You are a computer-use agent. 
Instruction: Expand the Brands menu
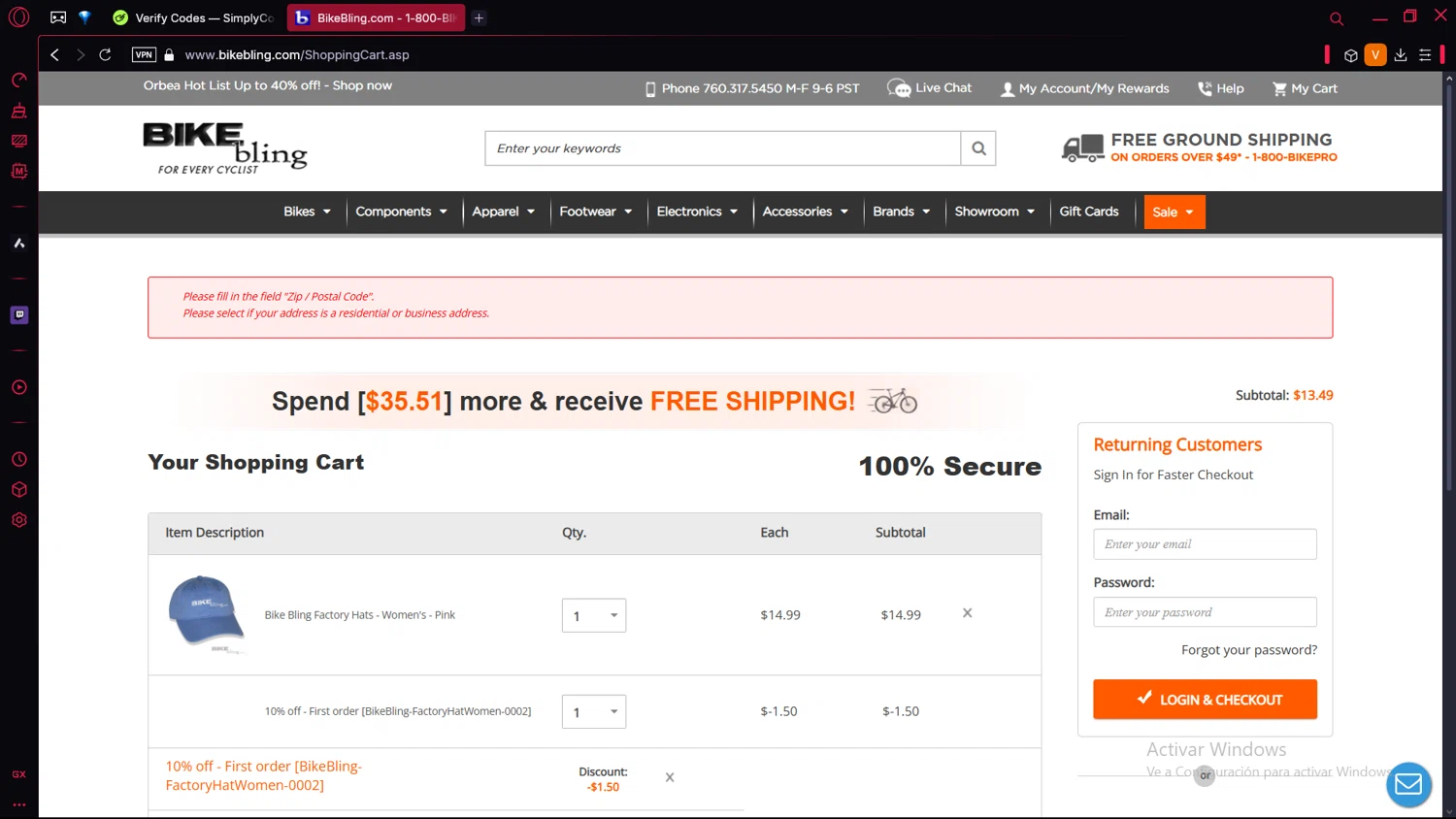click(x=902, y=212)
